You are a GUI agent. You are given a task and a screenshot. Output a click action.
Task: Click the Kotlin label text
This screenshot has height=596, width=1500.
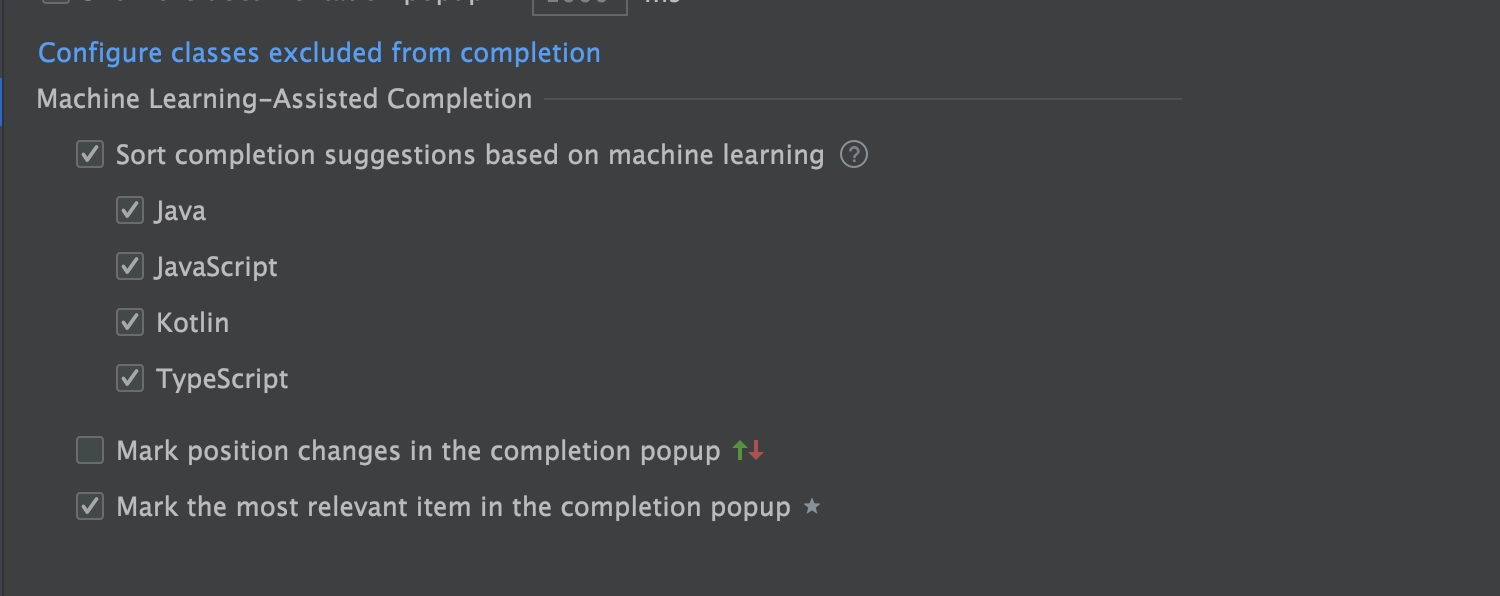coord(192,323)
